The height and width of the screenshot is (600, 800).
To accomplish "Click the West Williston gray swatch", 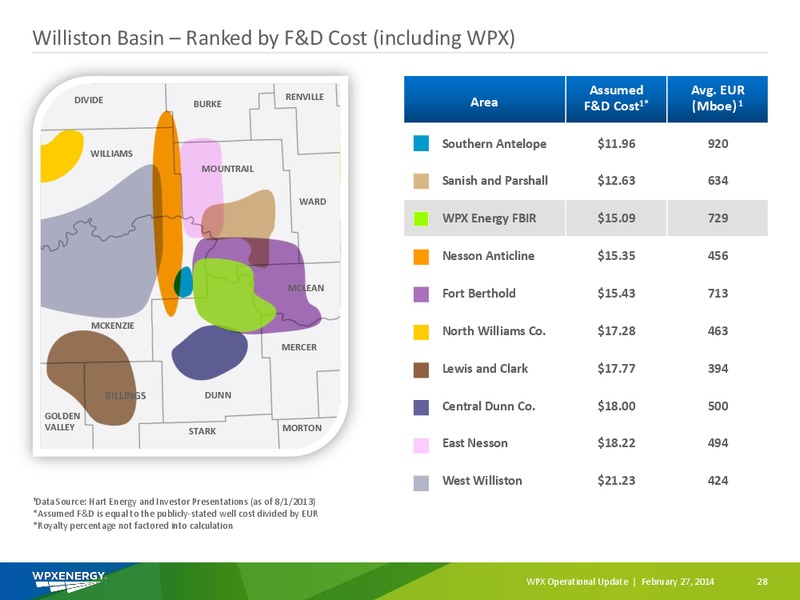I will coord(421,482).
